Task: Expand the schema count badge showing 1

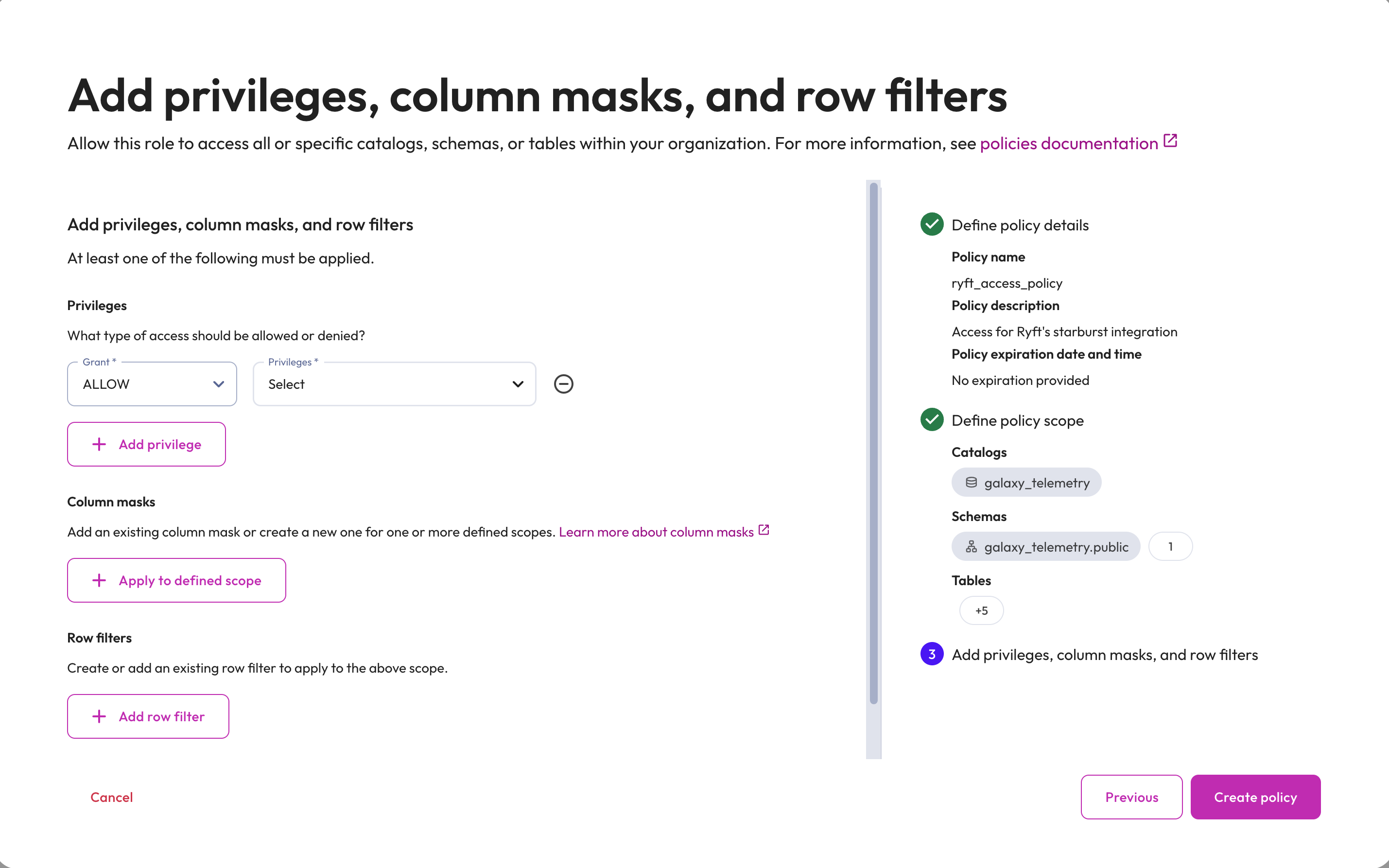Action: (1170, 547)
